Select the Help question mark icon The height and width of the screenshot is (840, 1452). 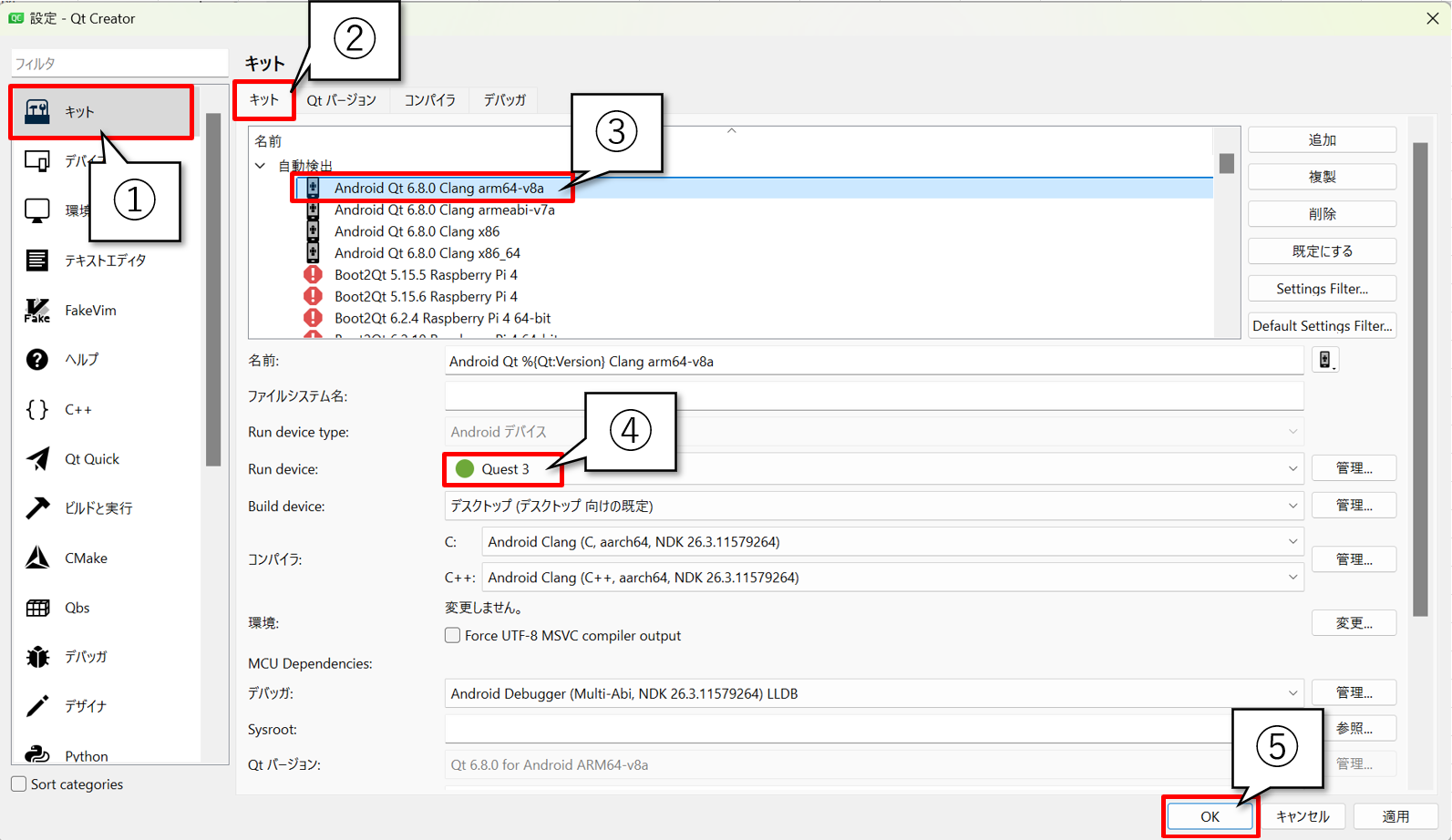[x=37, y=360]
